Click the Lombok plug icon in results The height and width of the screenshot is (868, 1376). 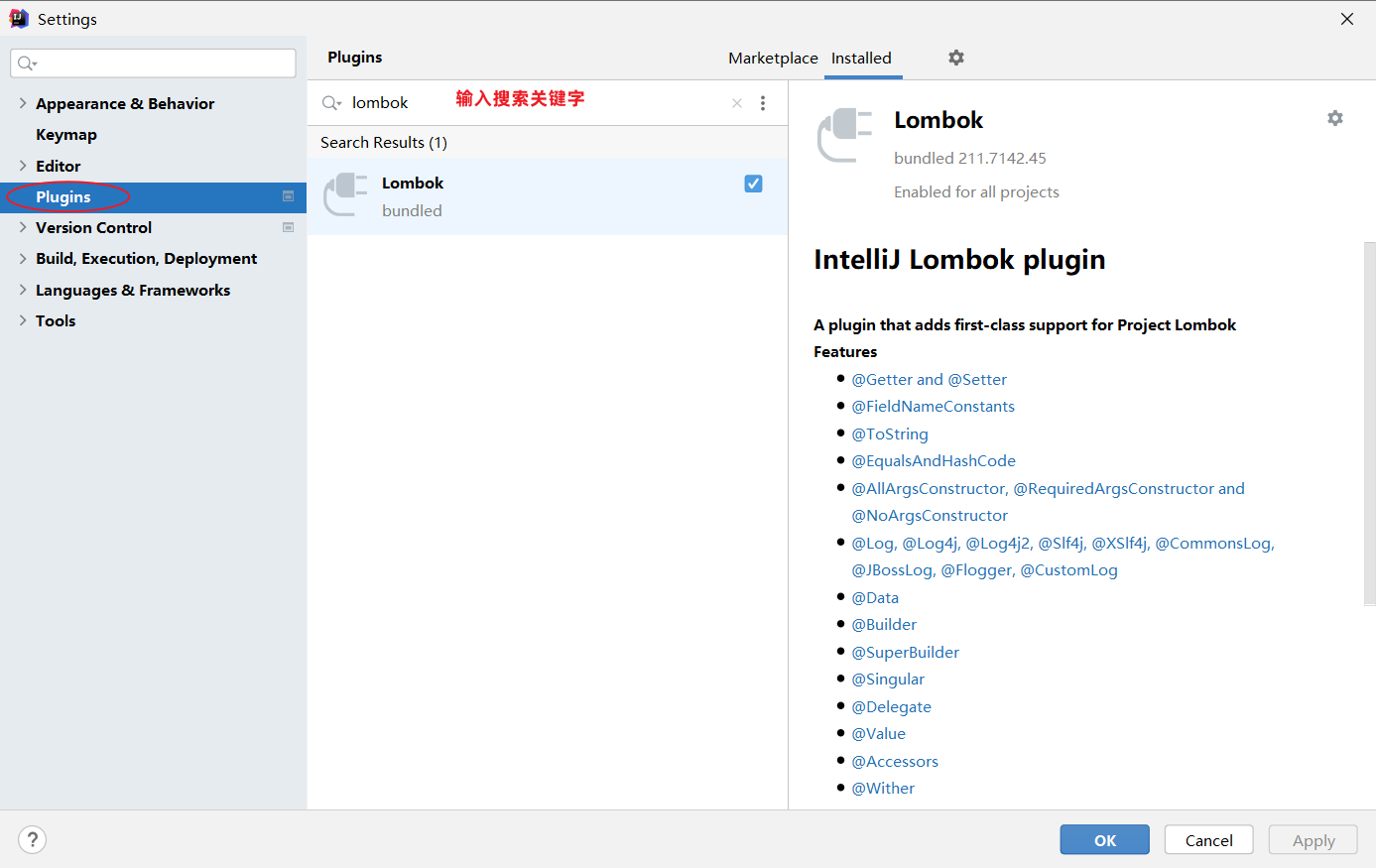coord(346,194)
